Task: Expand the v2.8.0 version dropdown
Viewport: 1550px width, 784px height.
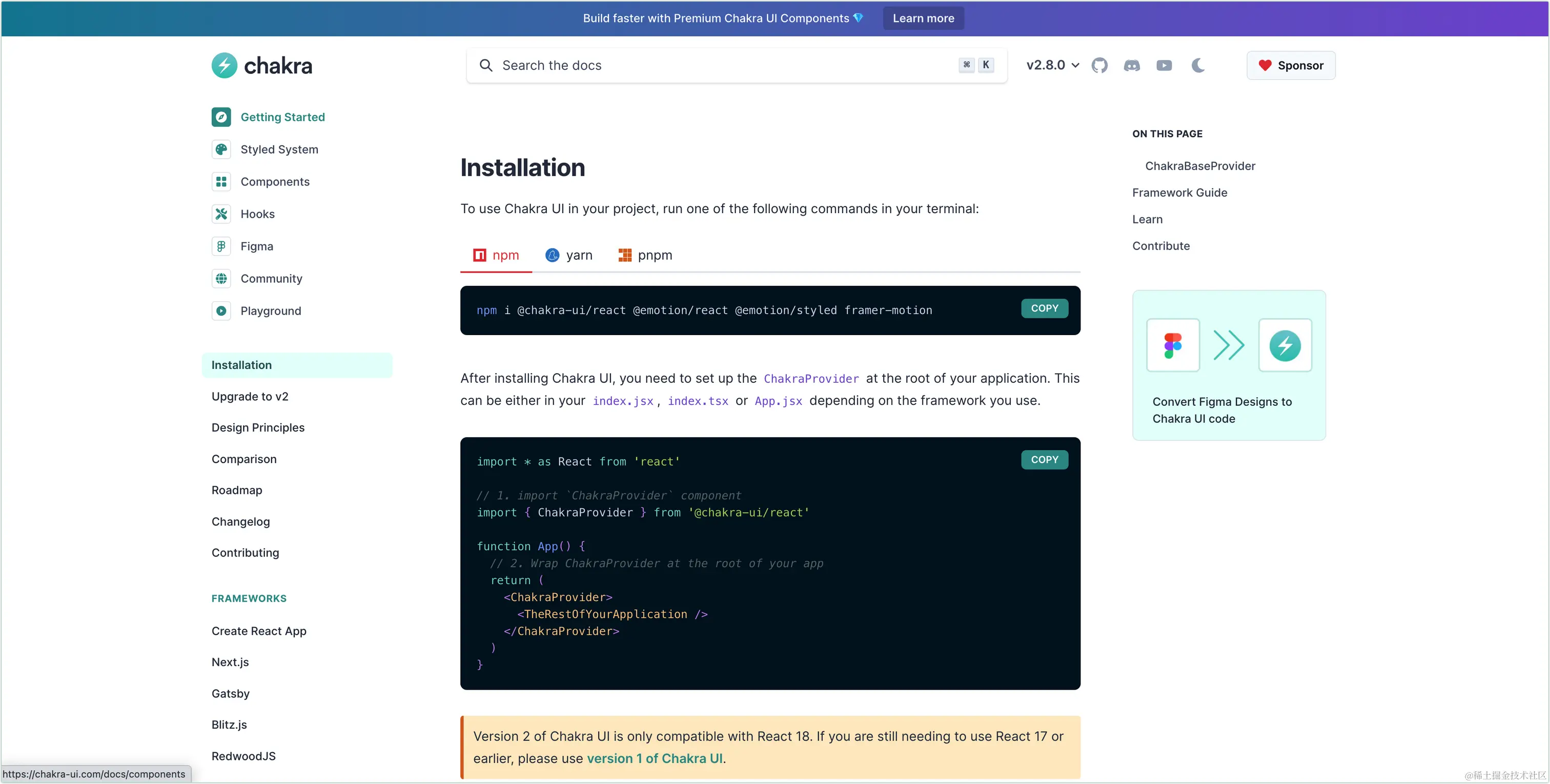Action: pos(1053,65)
